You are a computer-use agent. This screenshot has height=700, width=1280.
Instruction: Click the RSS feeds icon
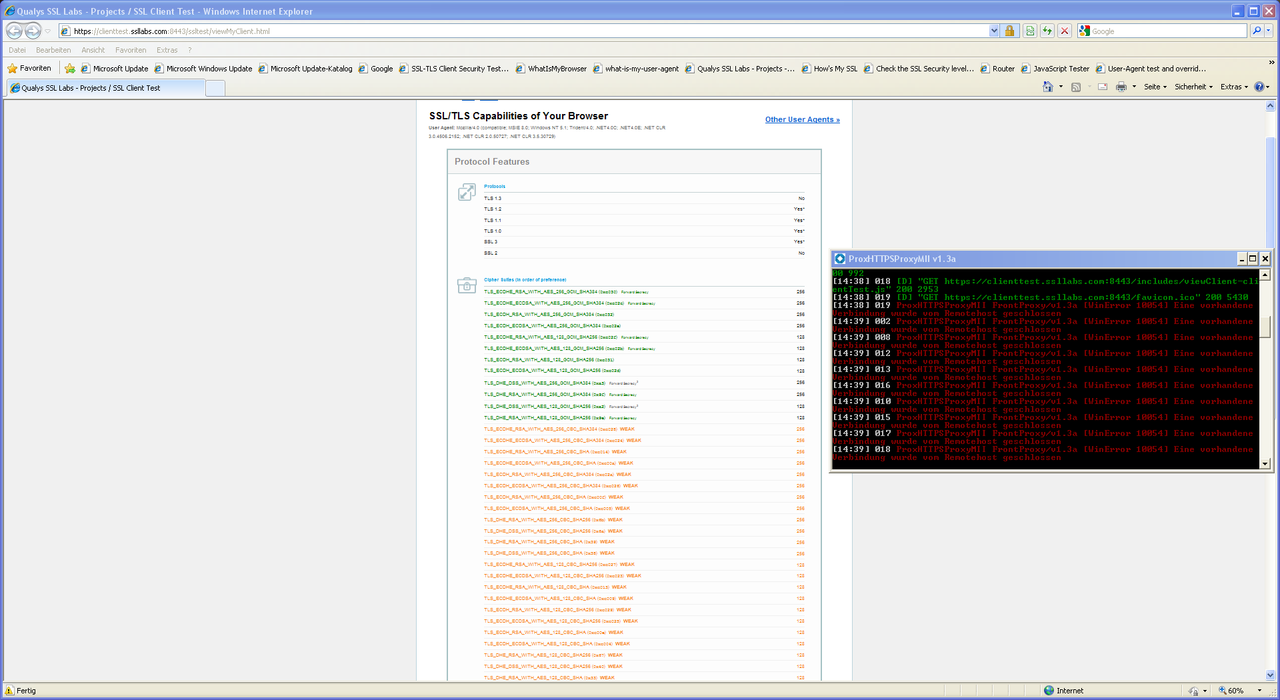[x=1075, y=87]
